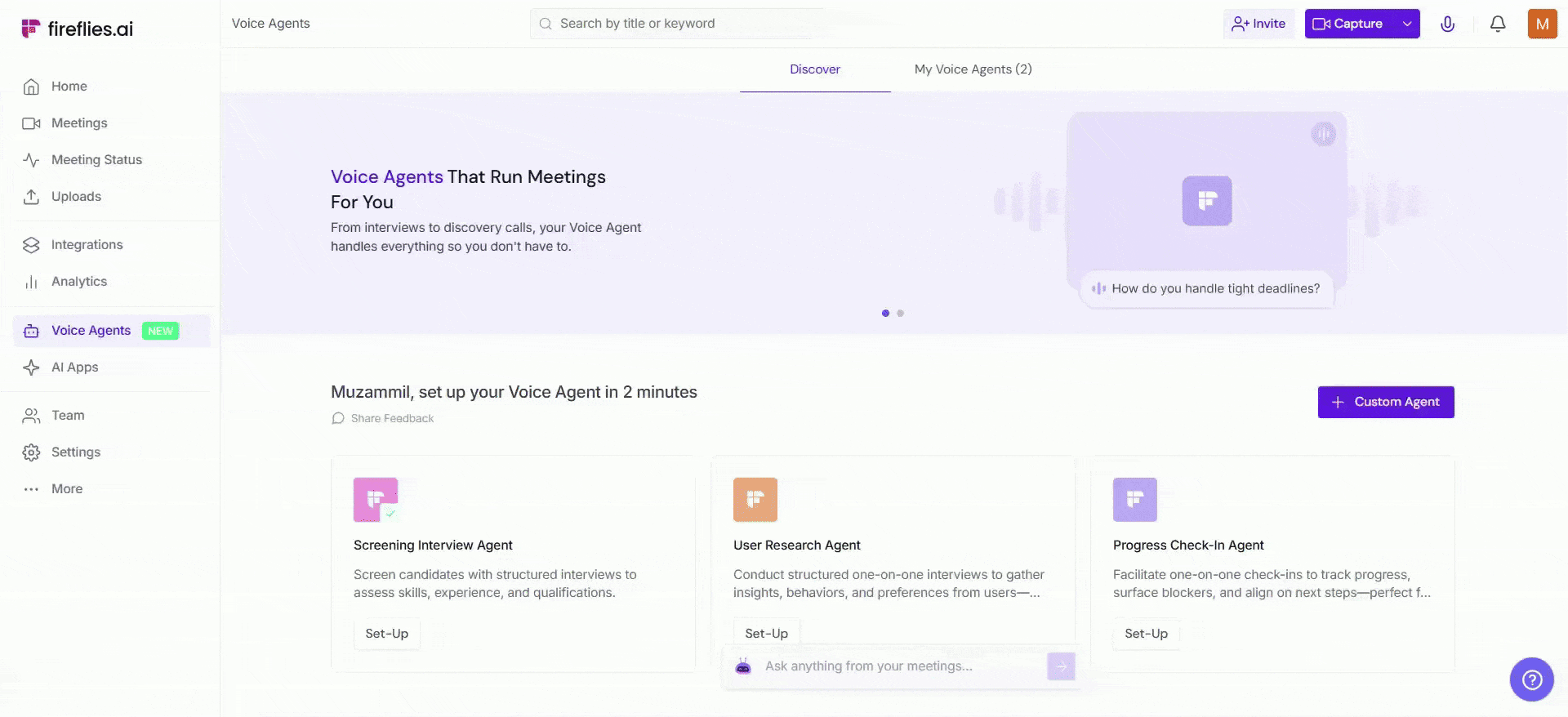Select the first banner slide dot
Image resolution: width=1568 pixels, height=717 pixels.
coord(885,314)
